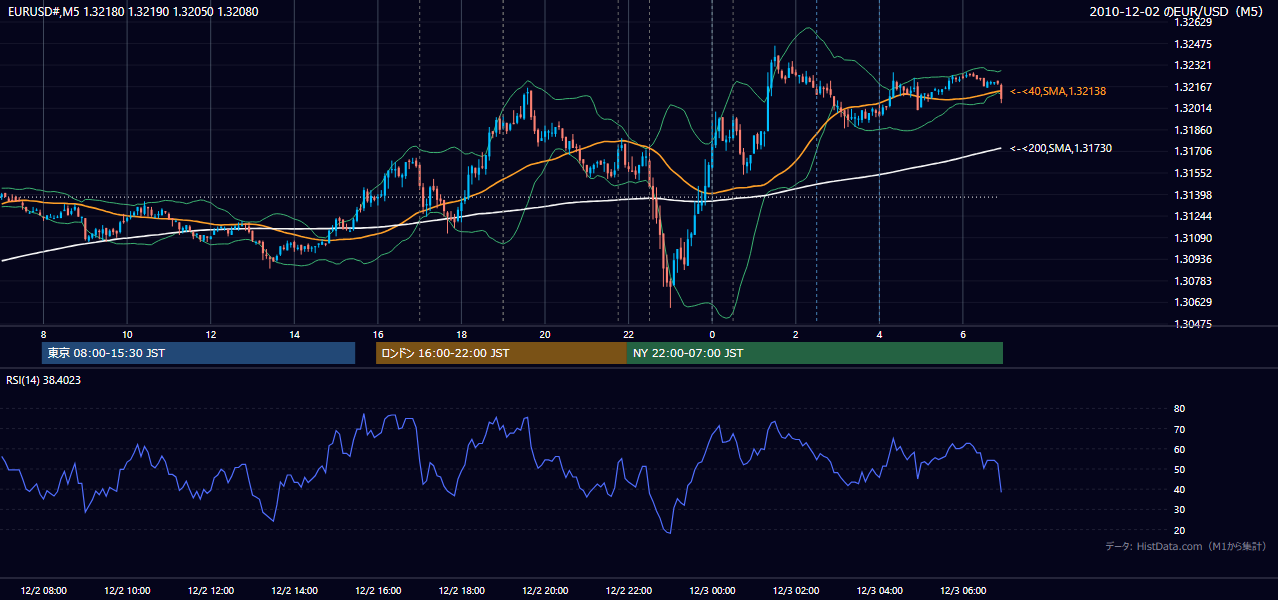Viewport: 1278px width, 600px height.
Task: Click price axis value 1.32321
Action: [1194, 65]
